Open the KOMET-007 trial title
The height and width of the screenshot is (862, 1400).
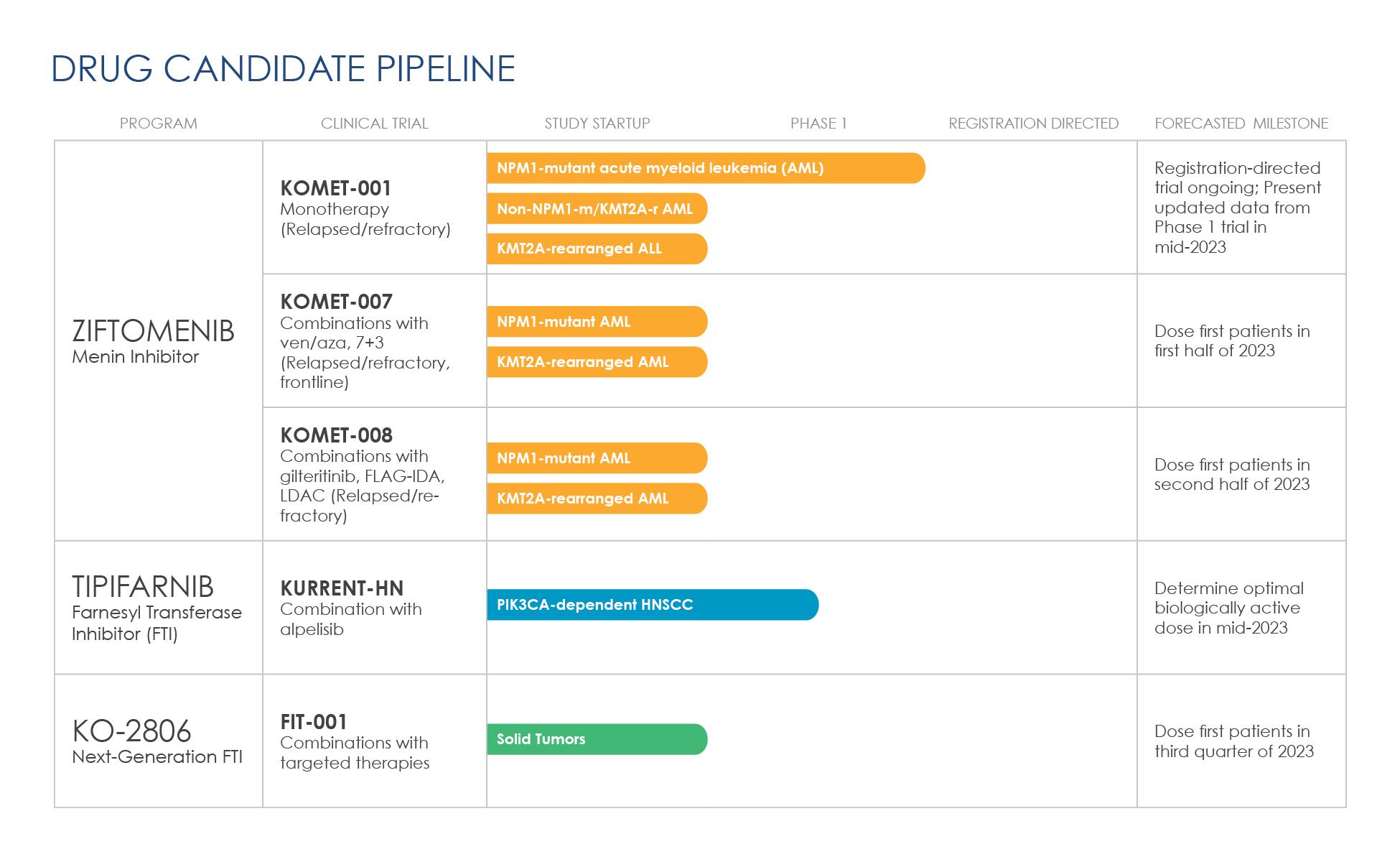(x=336, y=302)
